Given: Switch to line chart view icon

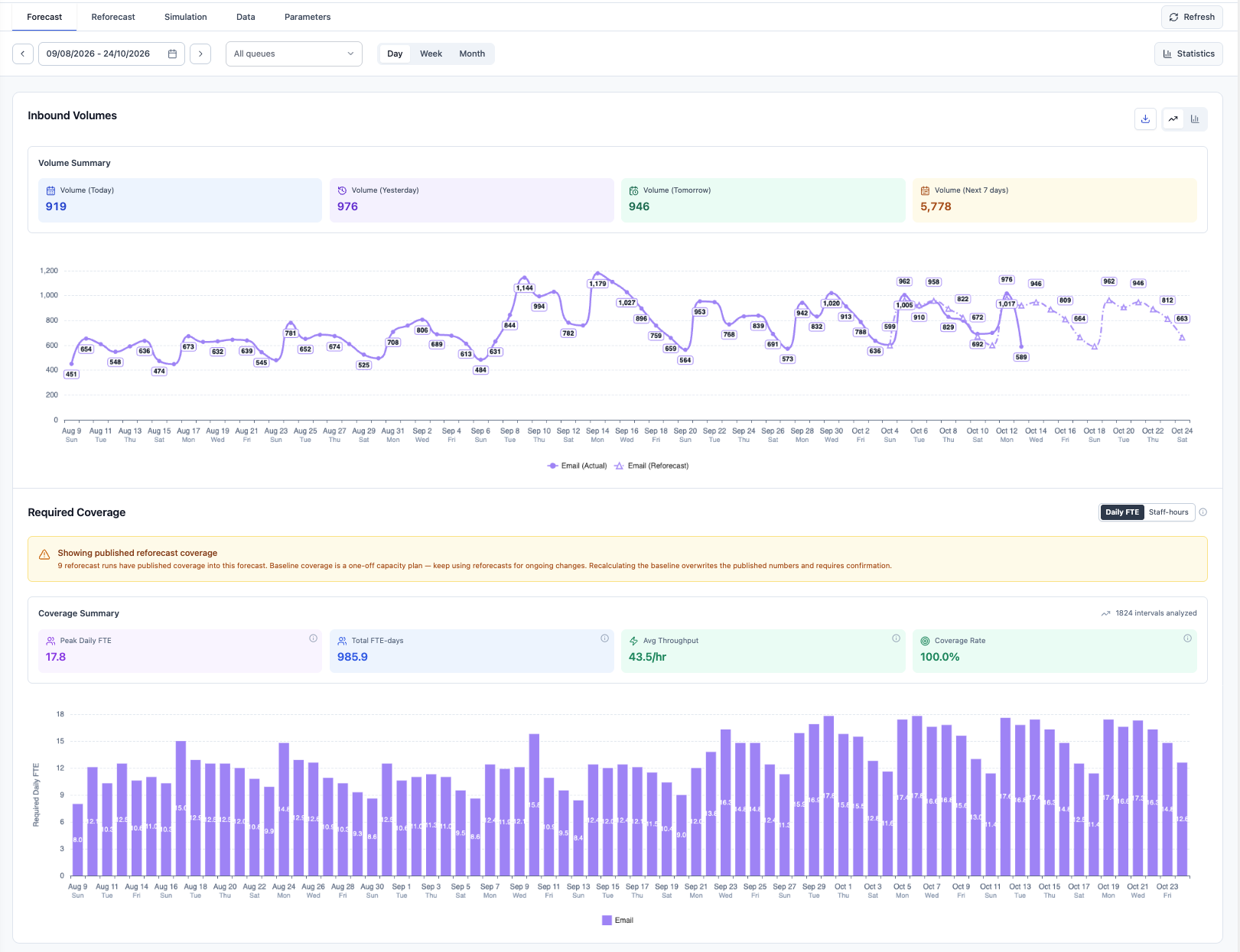Looking at the screenshot, I should [1173, 119].
